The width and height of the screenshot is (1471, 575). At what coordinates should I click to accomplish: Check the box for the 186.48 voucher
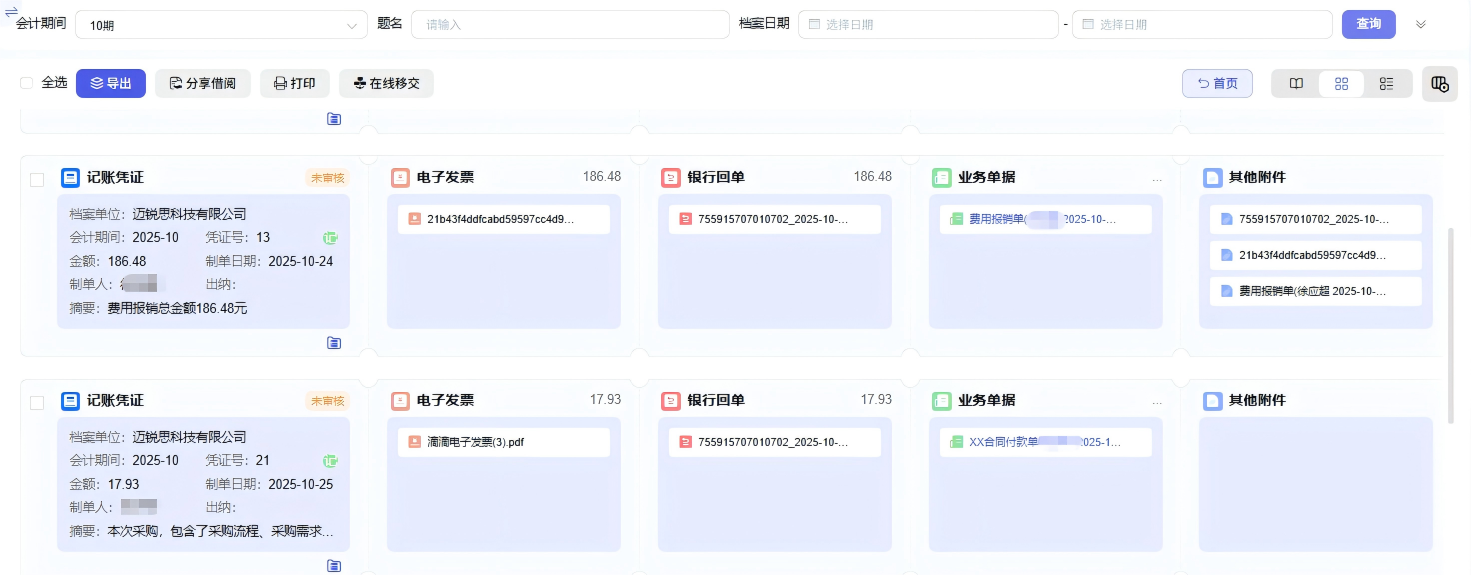pos(37,180)
